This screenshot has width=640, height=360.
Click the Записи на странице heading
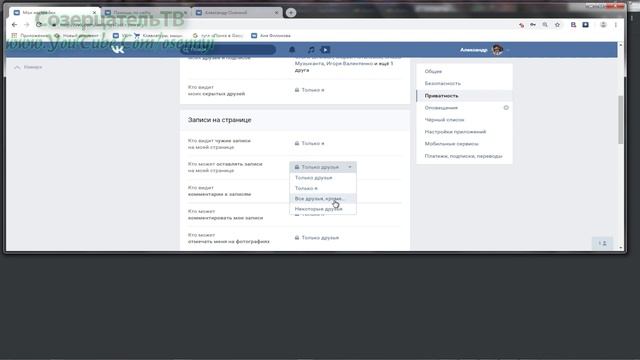[x=220, y=120]
